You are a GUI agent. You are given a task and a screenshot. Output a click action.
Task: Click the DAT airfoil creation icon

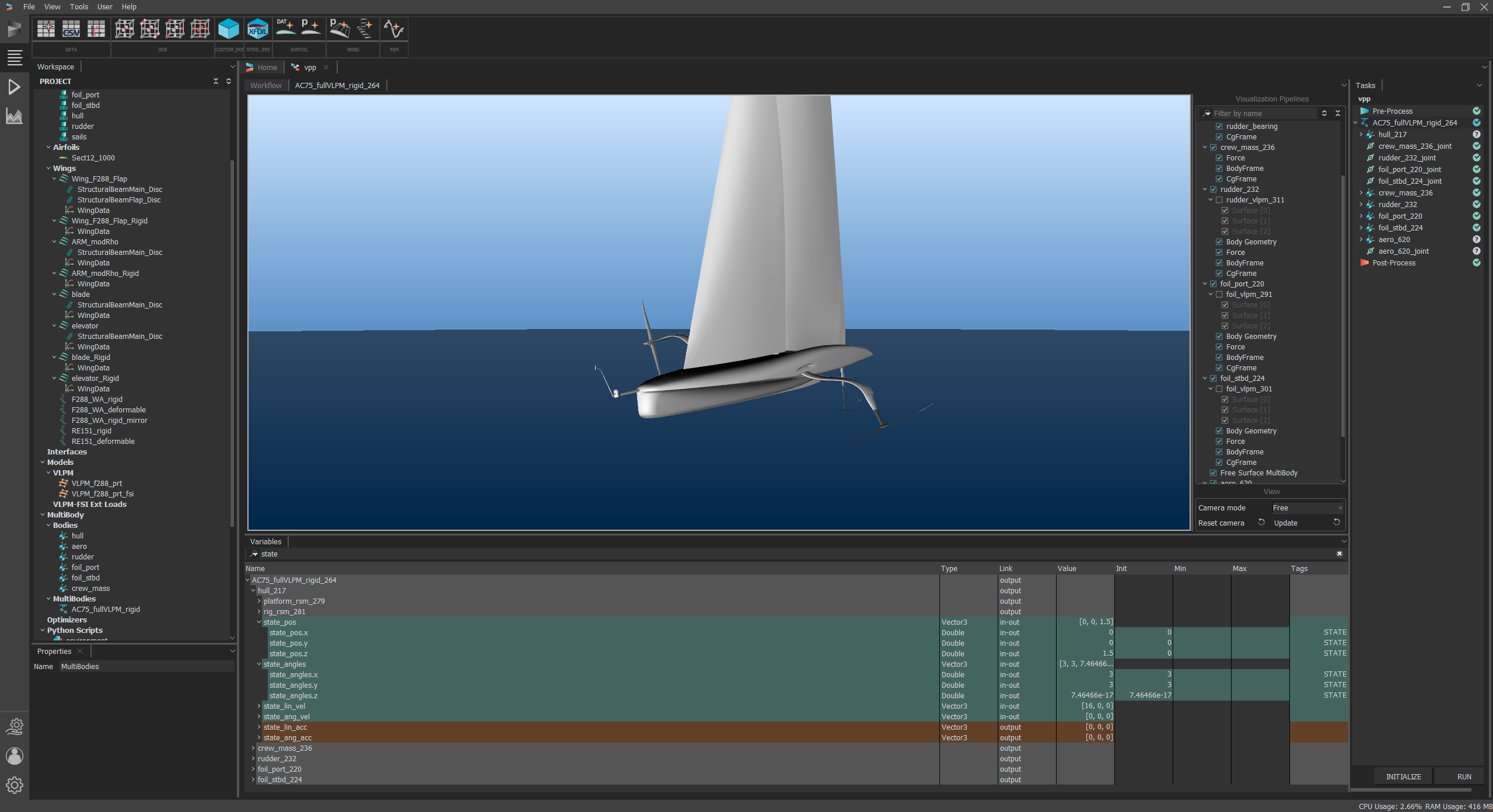[285, 27]
